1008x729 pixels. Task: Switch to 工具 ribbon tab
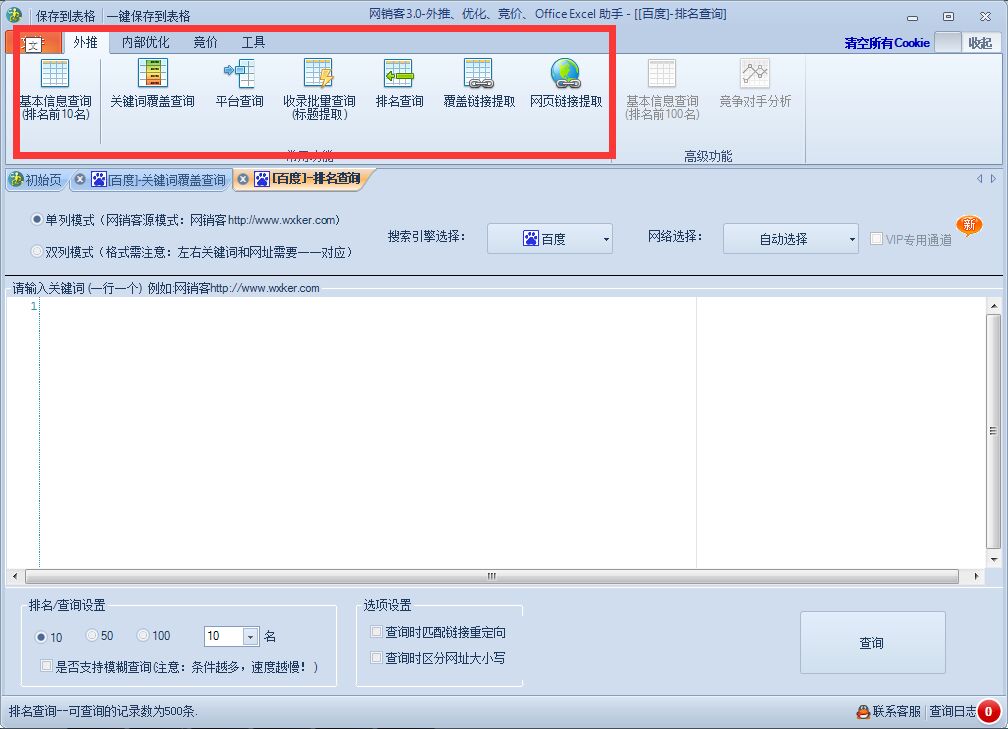tap(253, 42)
